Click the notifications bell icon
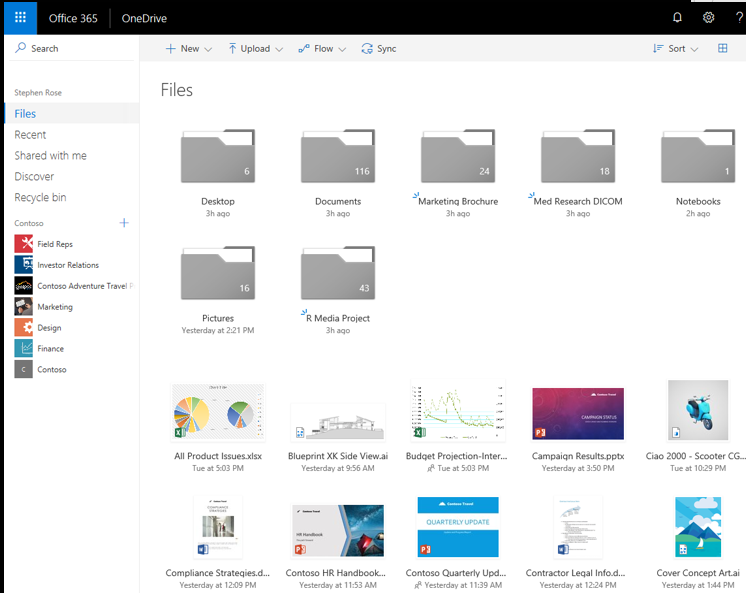The width and height of the screenshot is (746, 593). (x=677, y=17)
